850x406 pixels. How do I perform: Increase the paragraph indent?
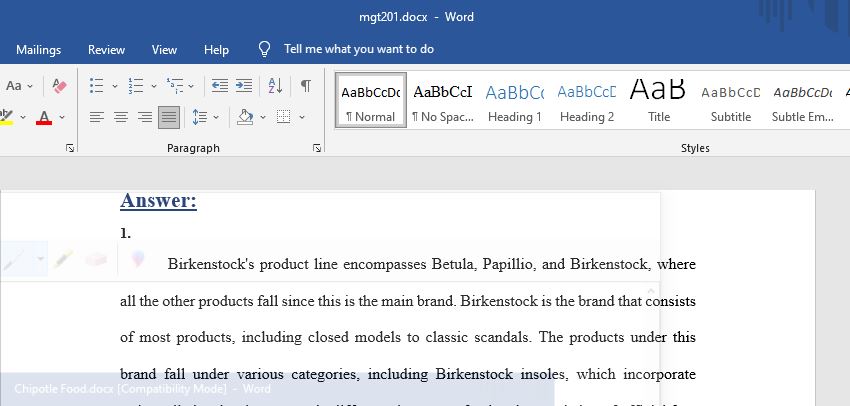[243, 86]
